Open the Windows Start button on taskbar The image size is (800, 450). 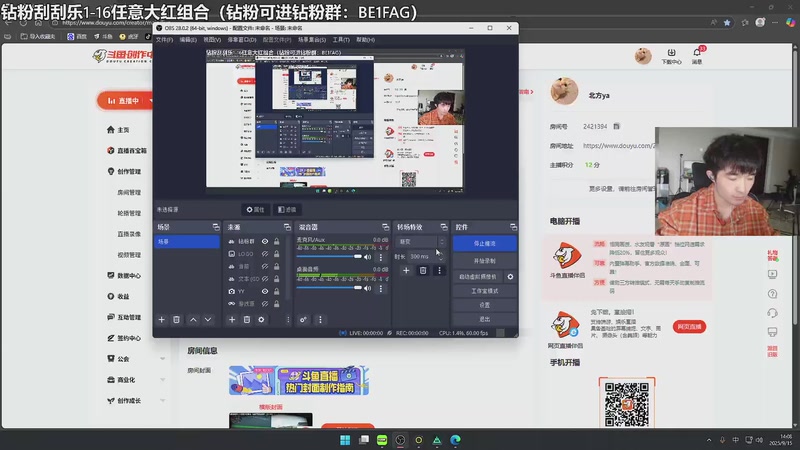pyautogui.click(x=345, y=440)
